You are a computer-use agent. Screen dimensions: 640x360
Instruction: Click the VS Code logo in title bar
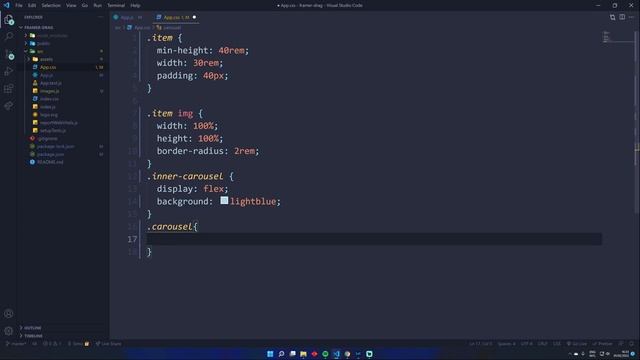point(7,5)
